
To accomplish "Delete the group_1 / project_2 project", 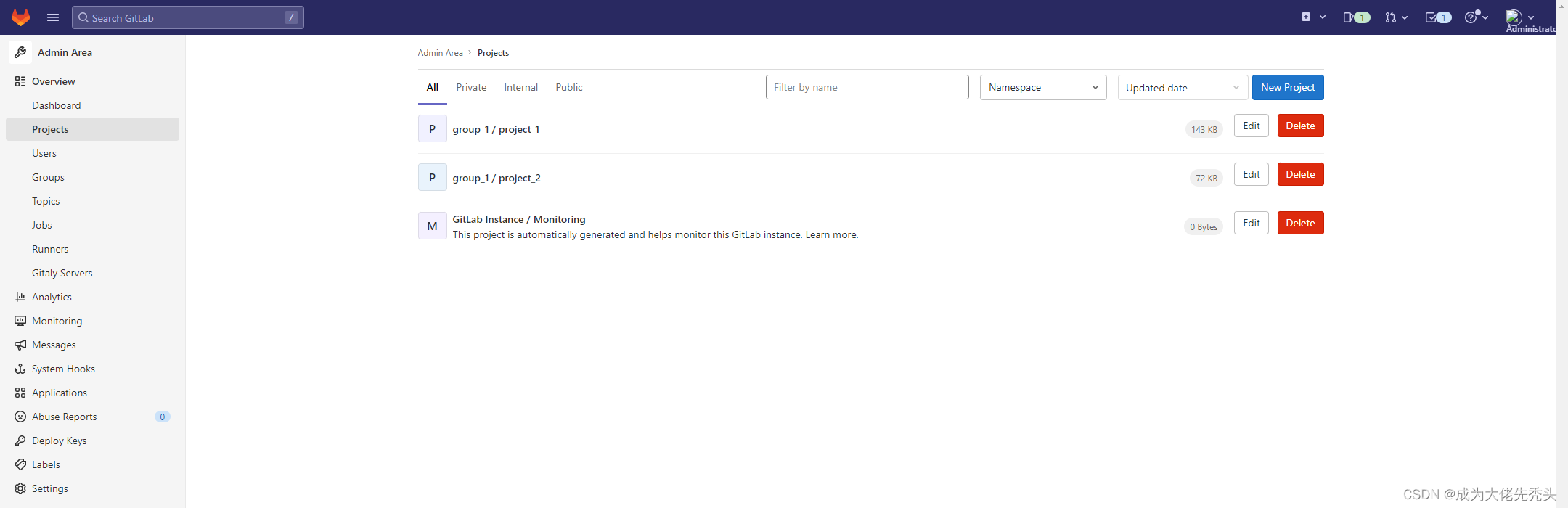I will pyautogui.click(x=1300, y=174).
